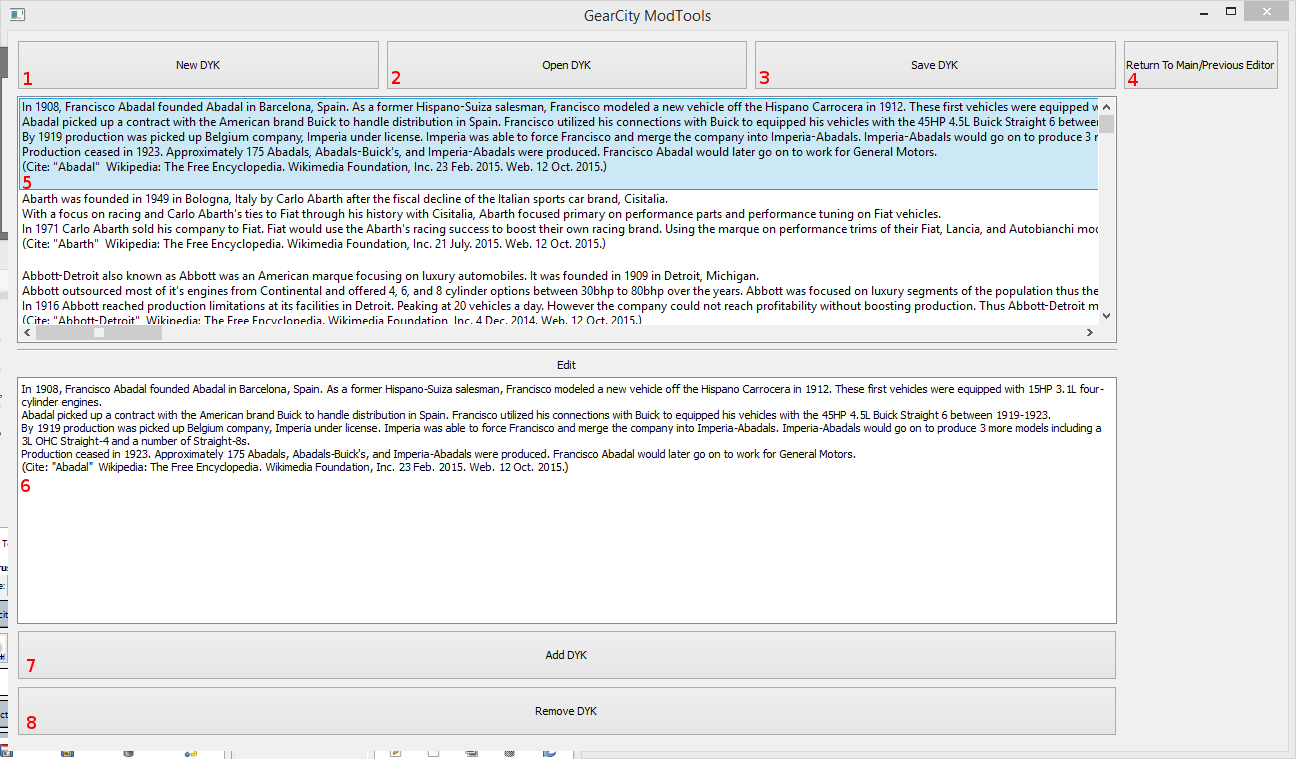Close the GearCity ModTools window
The image size is (1296, 759).
pyautogui.click(x=1267, y=13)
